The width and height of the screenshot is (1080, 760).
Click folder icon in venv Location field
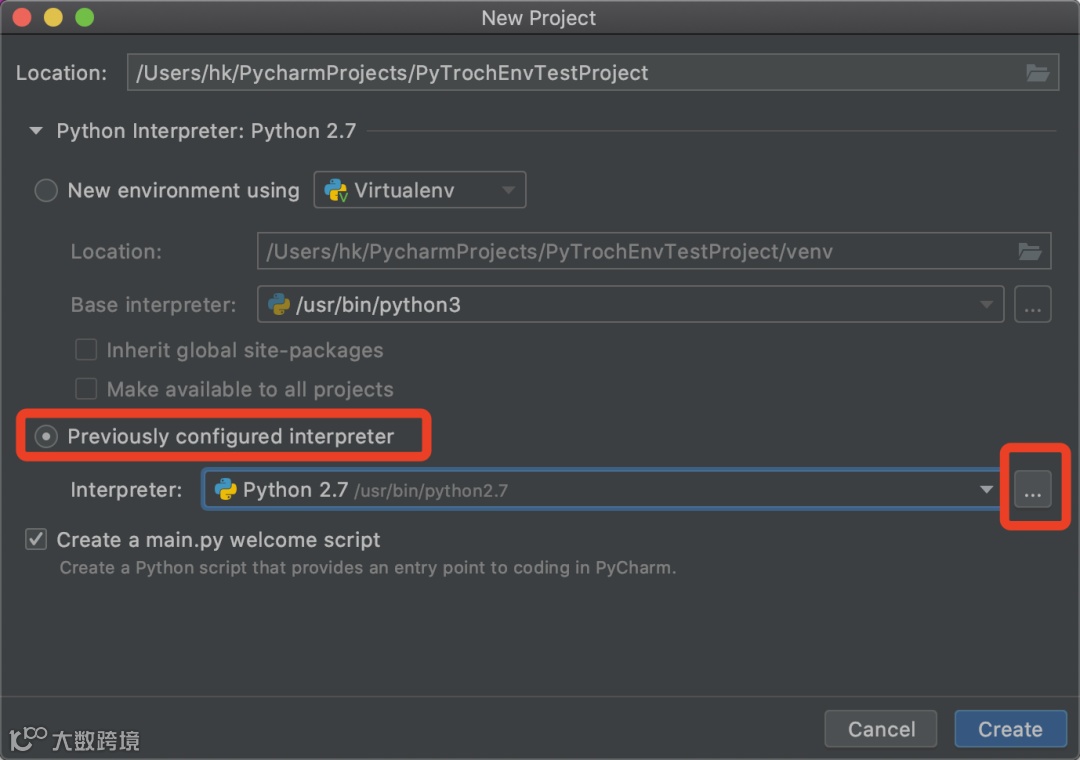[1030, 251]
